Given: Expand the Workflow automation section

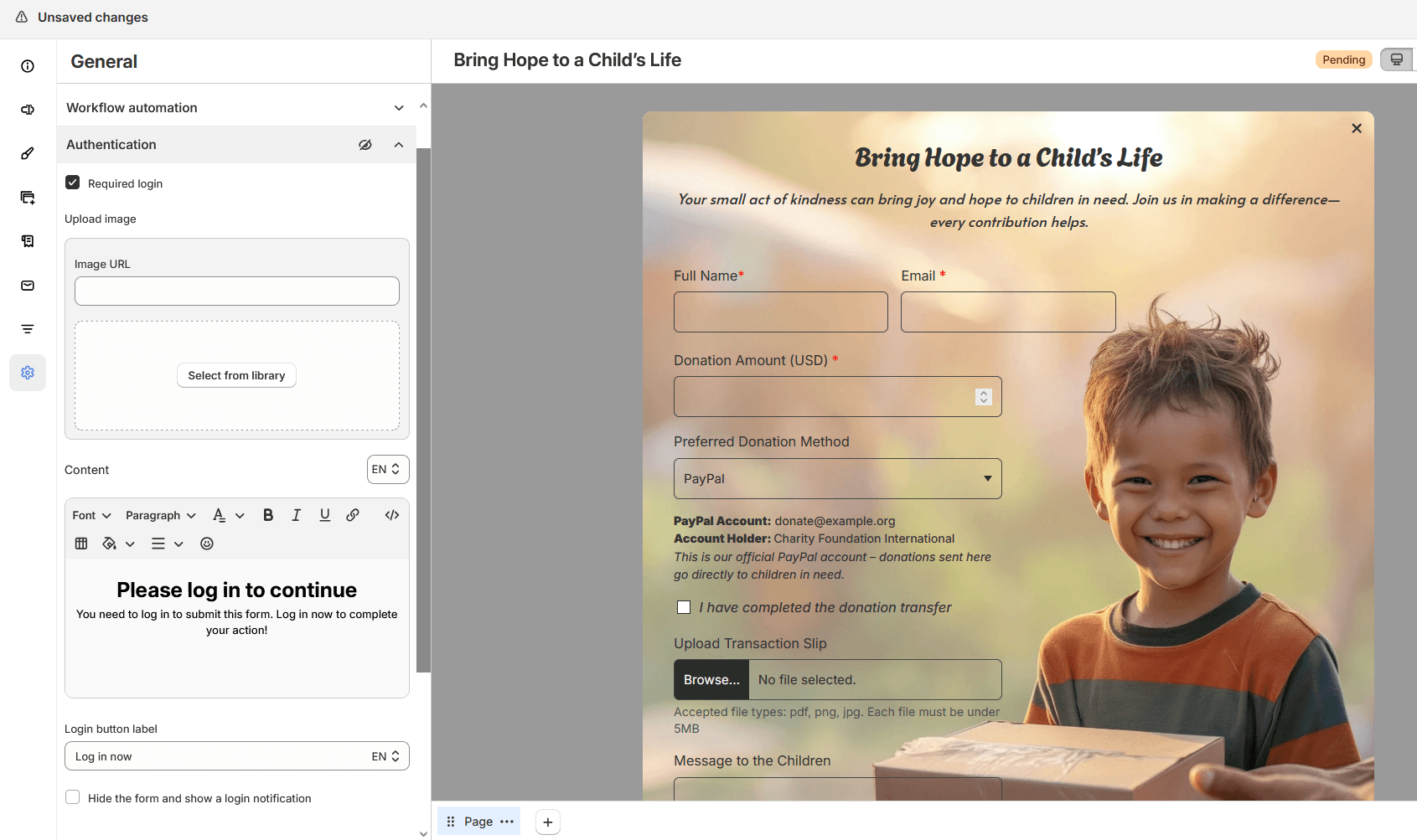Looking at the screenshot, I should point(235,108).
